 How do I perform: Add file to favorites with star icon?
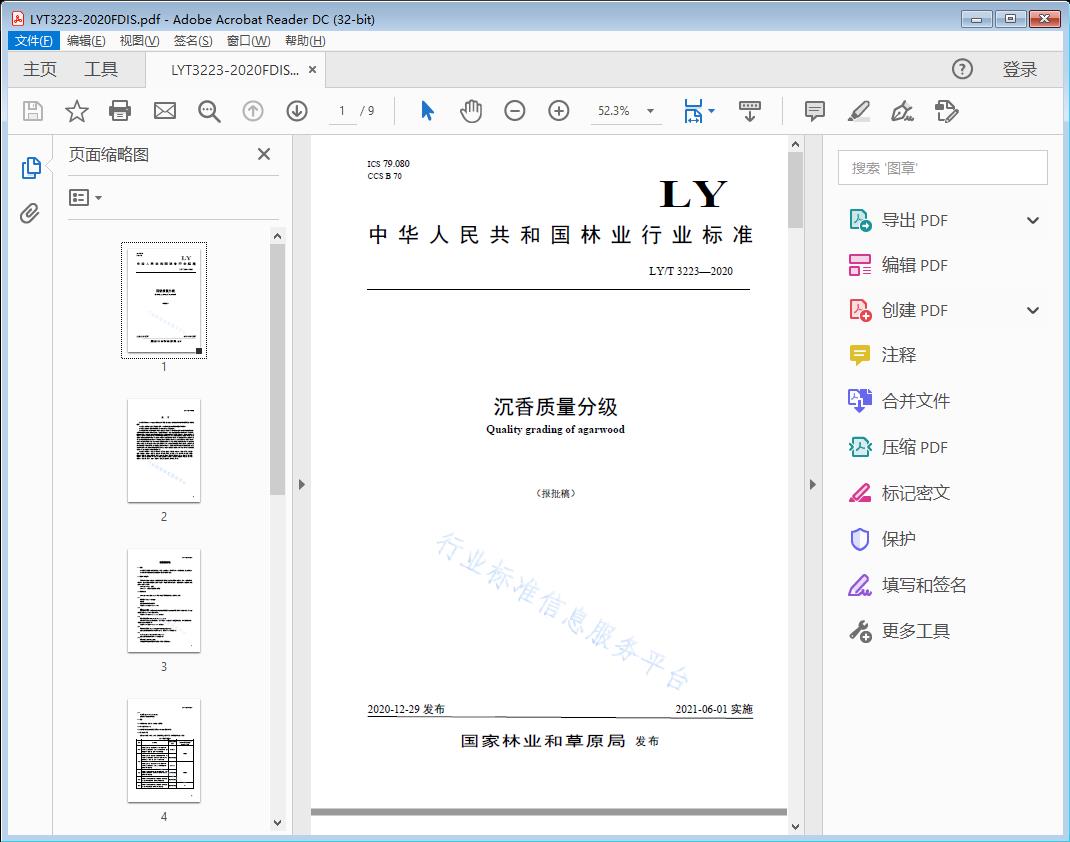pyautogui.click(x=77, y=111)
